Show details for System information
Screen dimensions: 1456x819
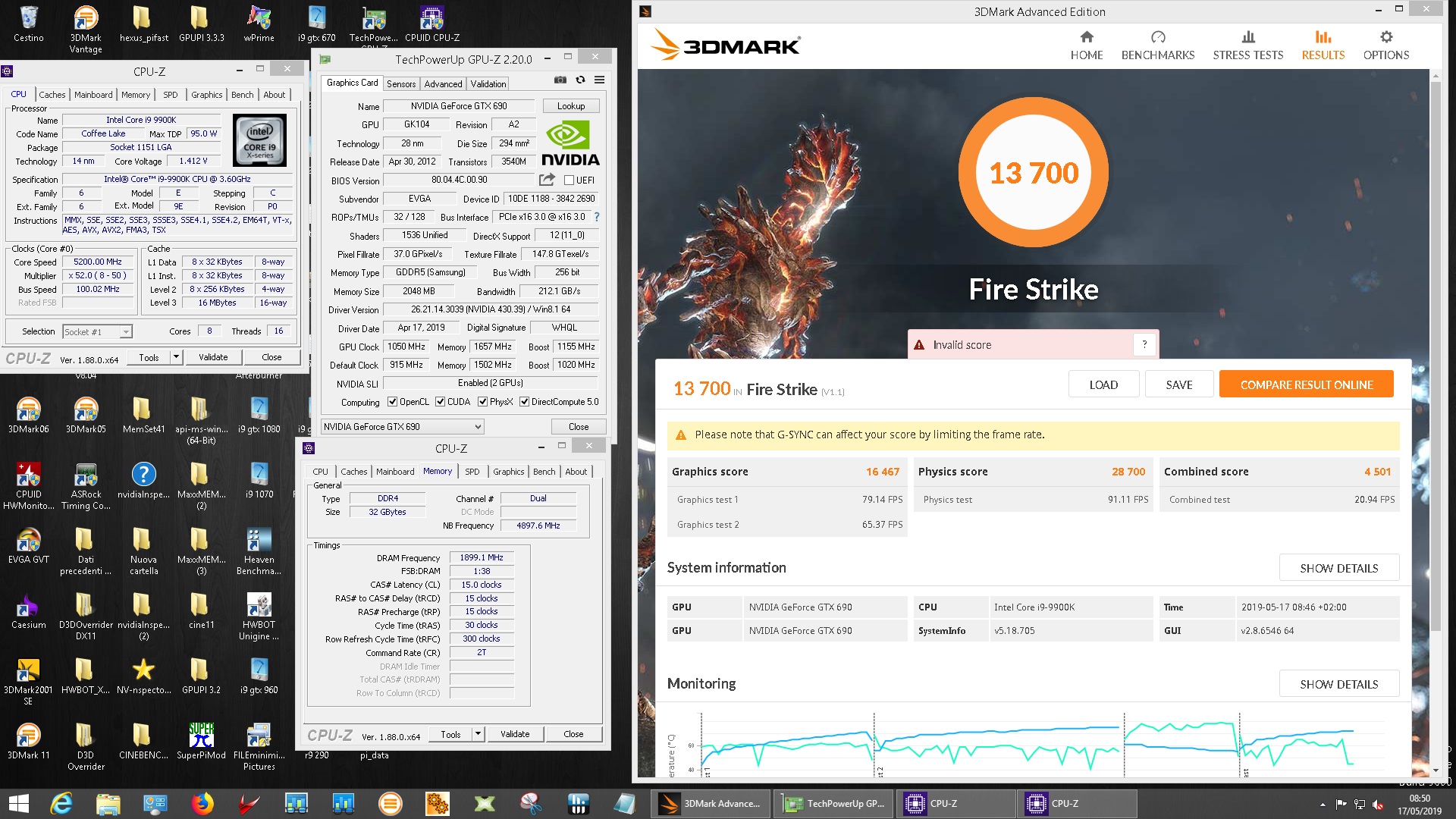[1339, 568]
